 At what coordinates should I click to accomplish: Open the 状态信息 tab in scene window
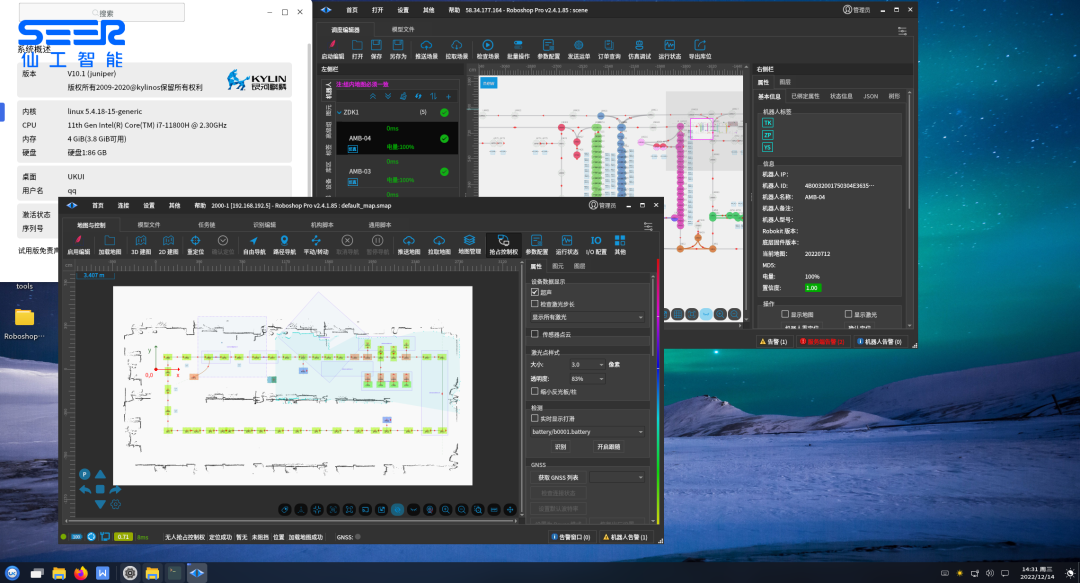click(841, 96)
